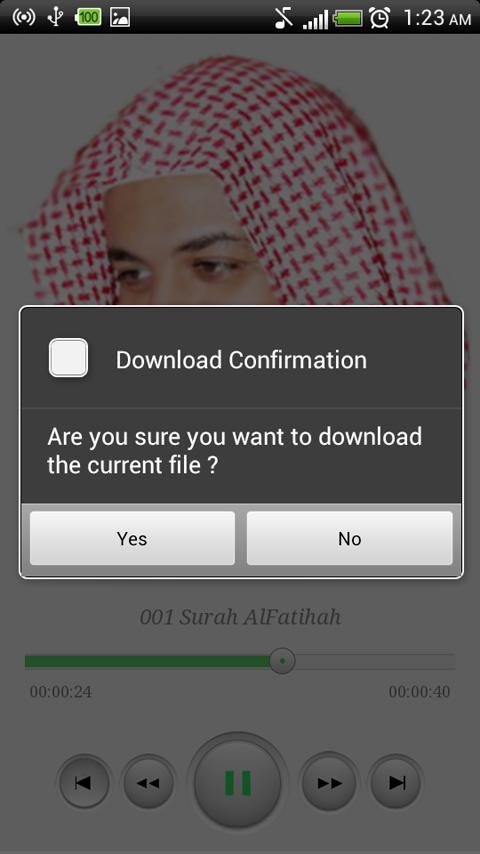Tap the 001 Surah AlFatihah title
Screen dimensions: 480x854
(x=240, y=617)
